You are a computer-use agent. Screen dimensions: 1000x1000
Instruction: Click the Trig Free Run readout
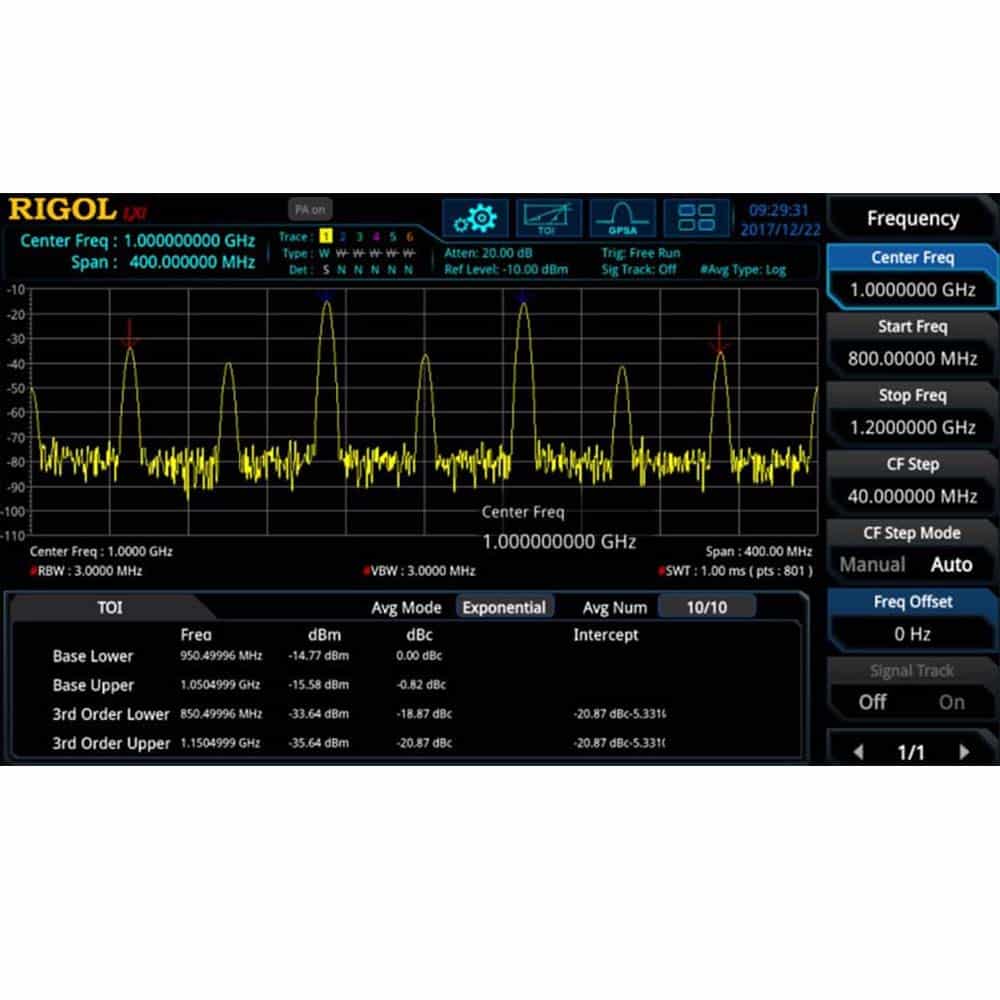point(641,253)
